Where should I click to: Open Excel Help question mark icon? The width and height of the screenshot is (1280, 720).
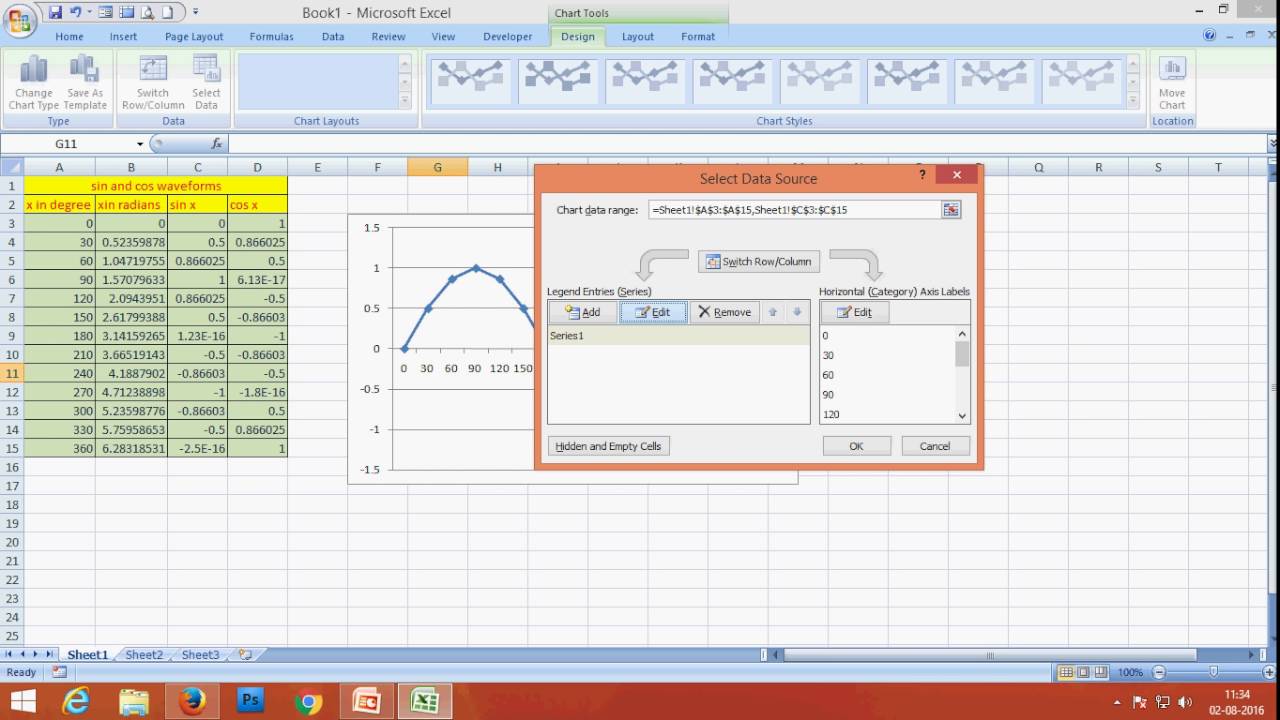[x=1210, y=36]
